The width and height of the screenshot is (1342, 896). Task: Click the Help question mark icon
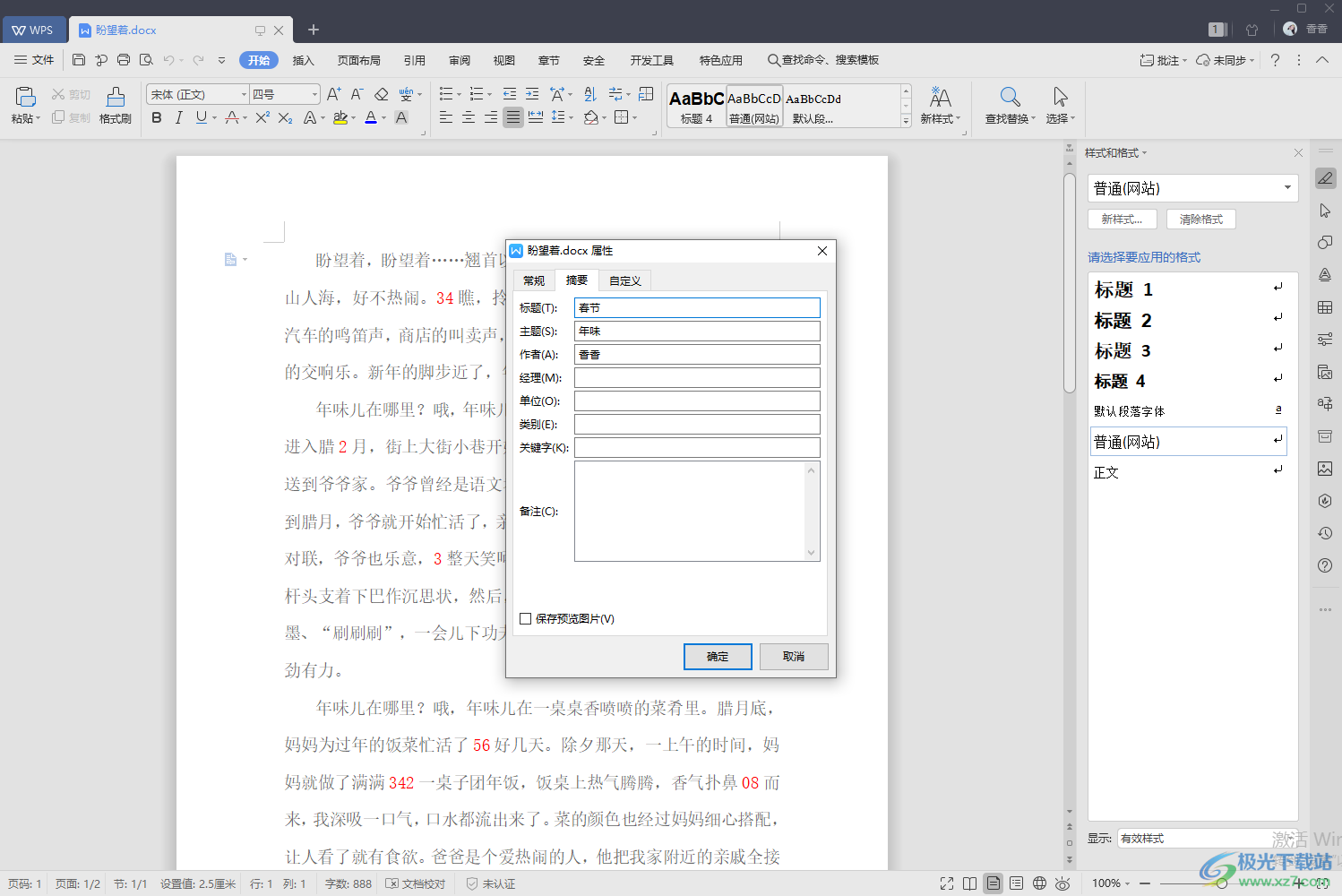pos(1275,60)
